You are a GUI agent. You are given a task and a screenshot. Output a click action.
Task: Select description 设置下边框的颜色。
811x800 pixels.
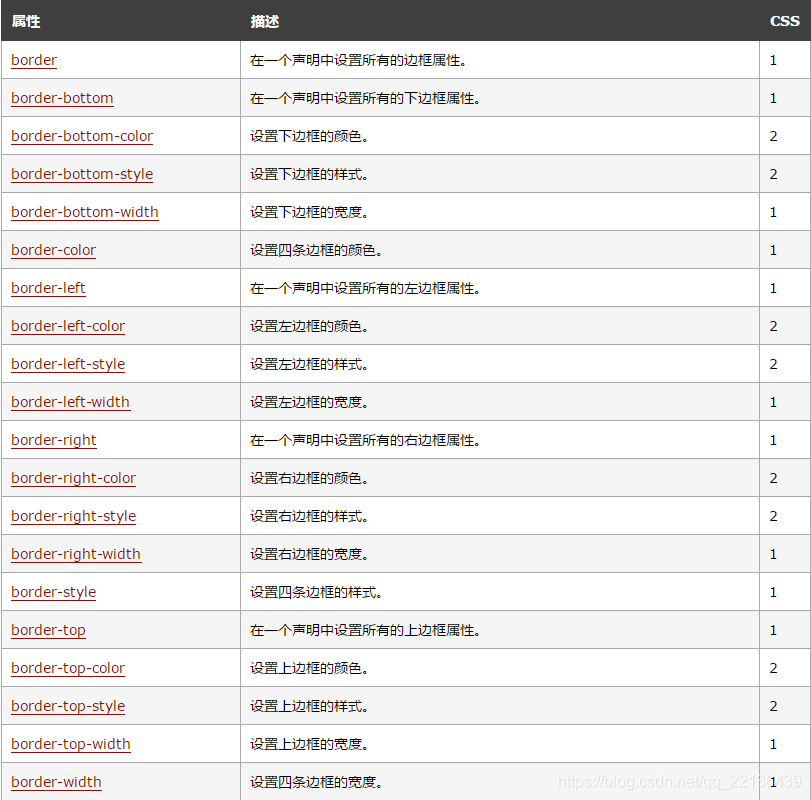pyautogui.click(x=309, y=137)
